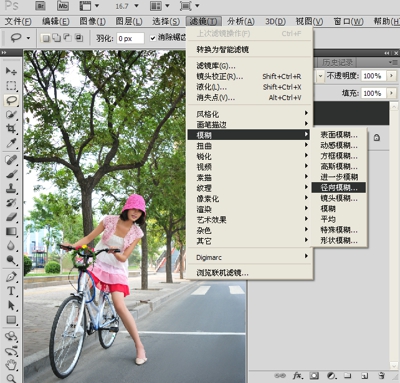
Task: Select the Quick Selection tool
Action: [x=11, y=114]
